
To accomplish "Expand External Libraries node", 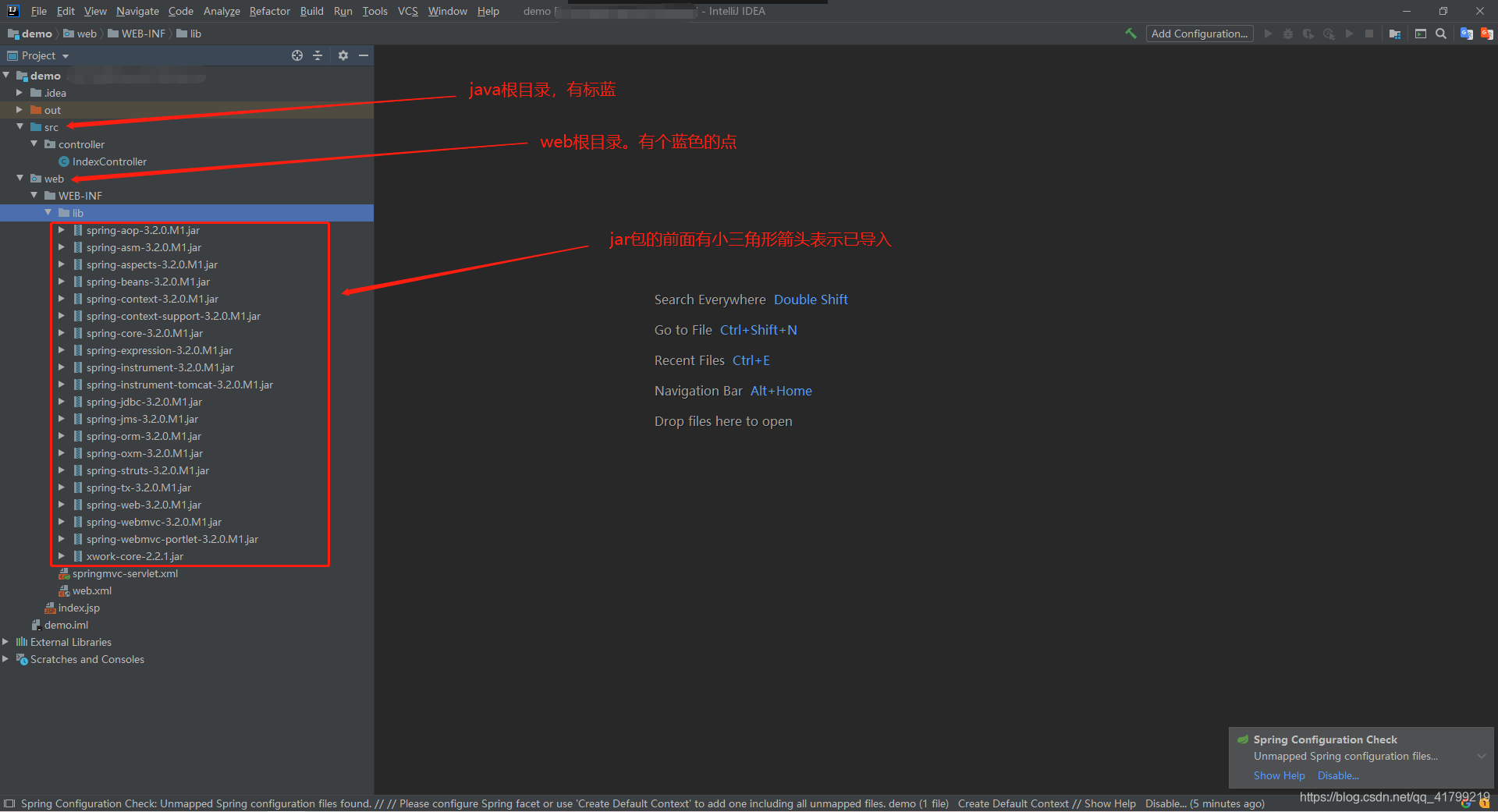I will (5, 642).
